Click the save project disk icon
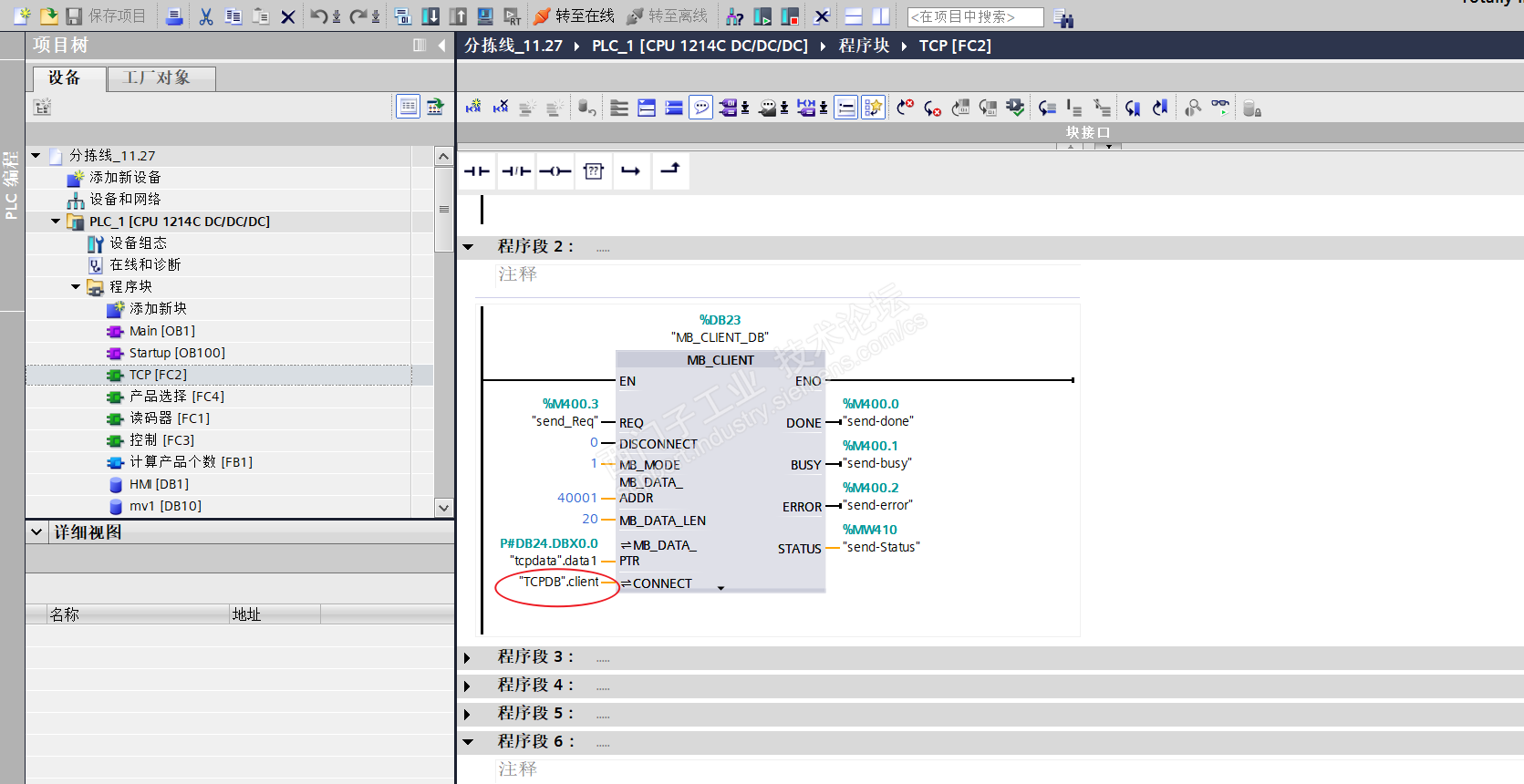This screenshot has height=784, width=1524. pyautogui.click(x=75, y=16)
